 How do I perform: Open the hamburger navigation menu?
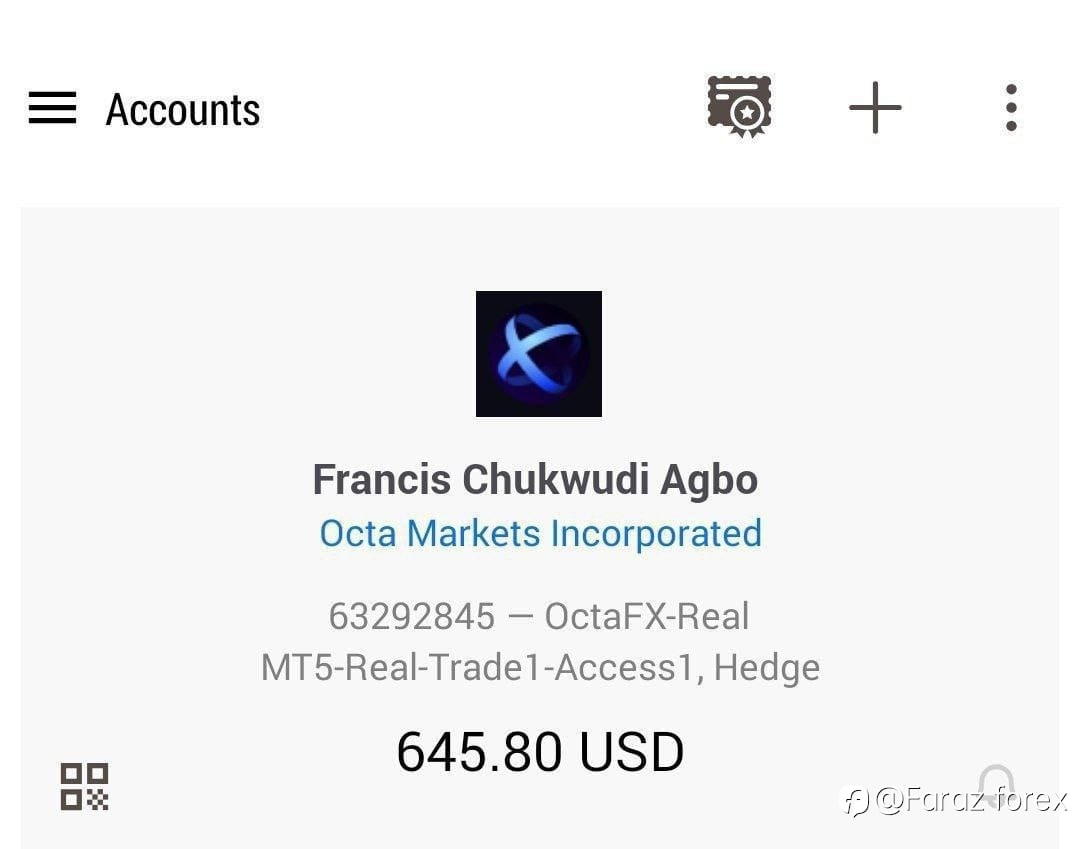52,108
